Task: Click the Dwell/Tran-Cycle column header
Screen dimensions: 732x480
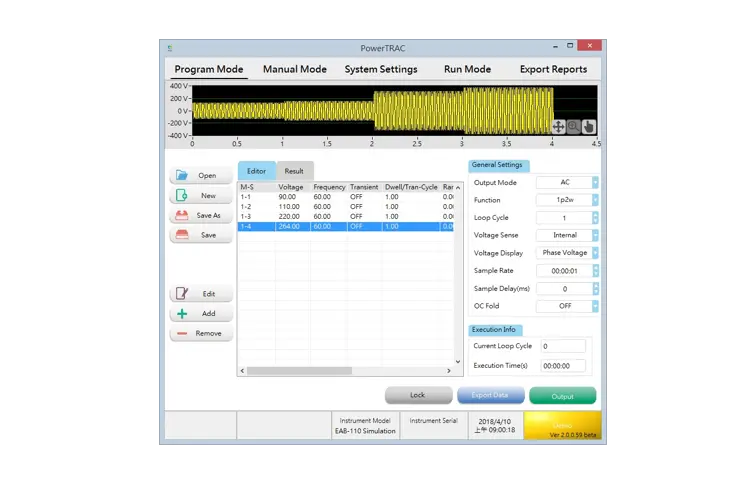Action: [x=411, y=187]
